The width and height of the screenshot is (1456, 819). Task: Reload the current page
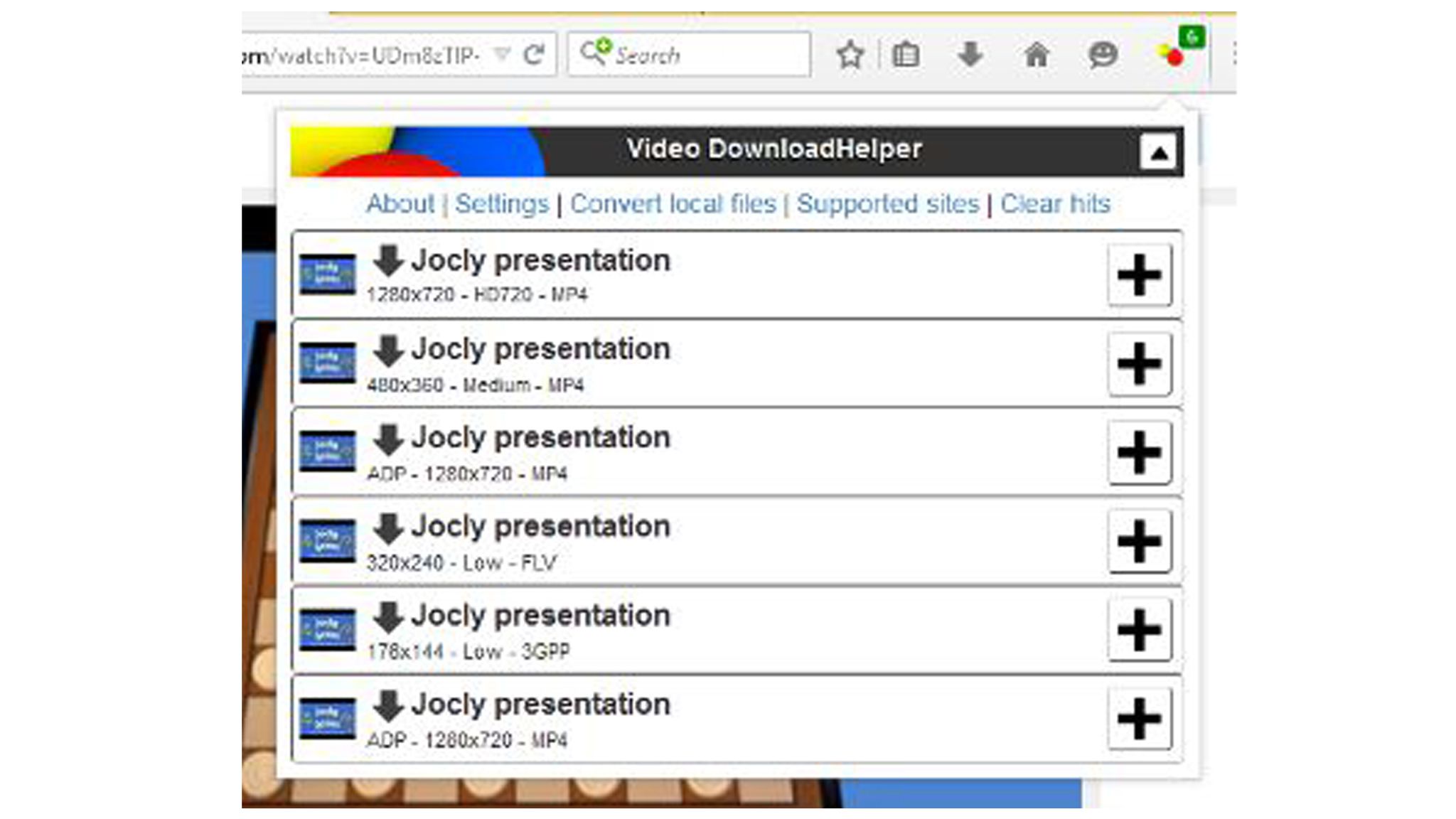533,54
